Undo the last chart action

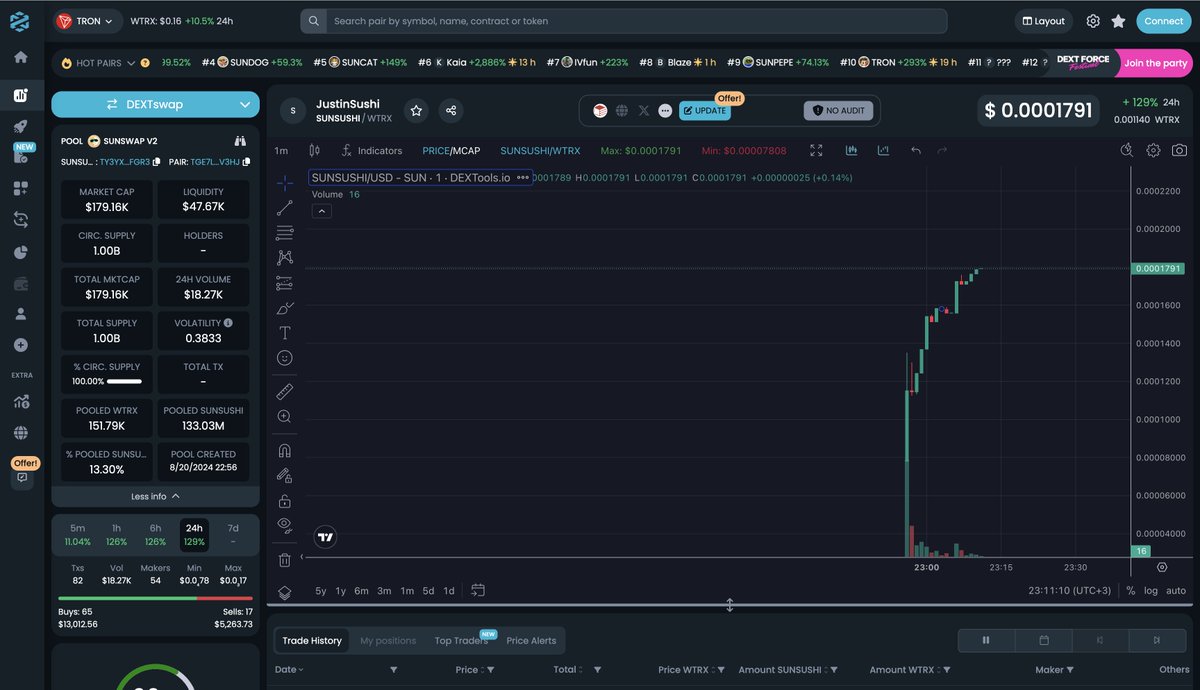[916, 151]
